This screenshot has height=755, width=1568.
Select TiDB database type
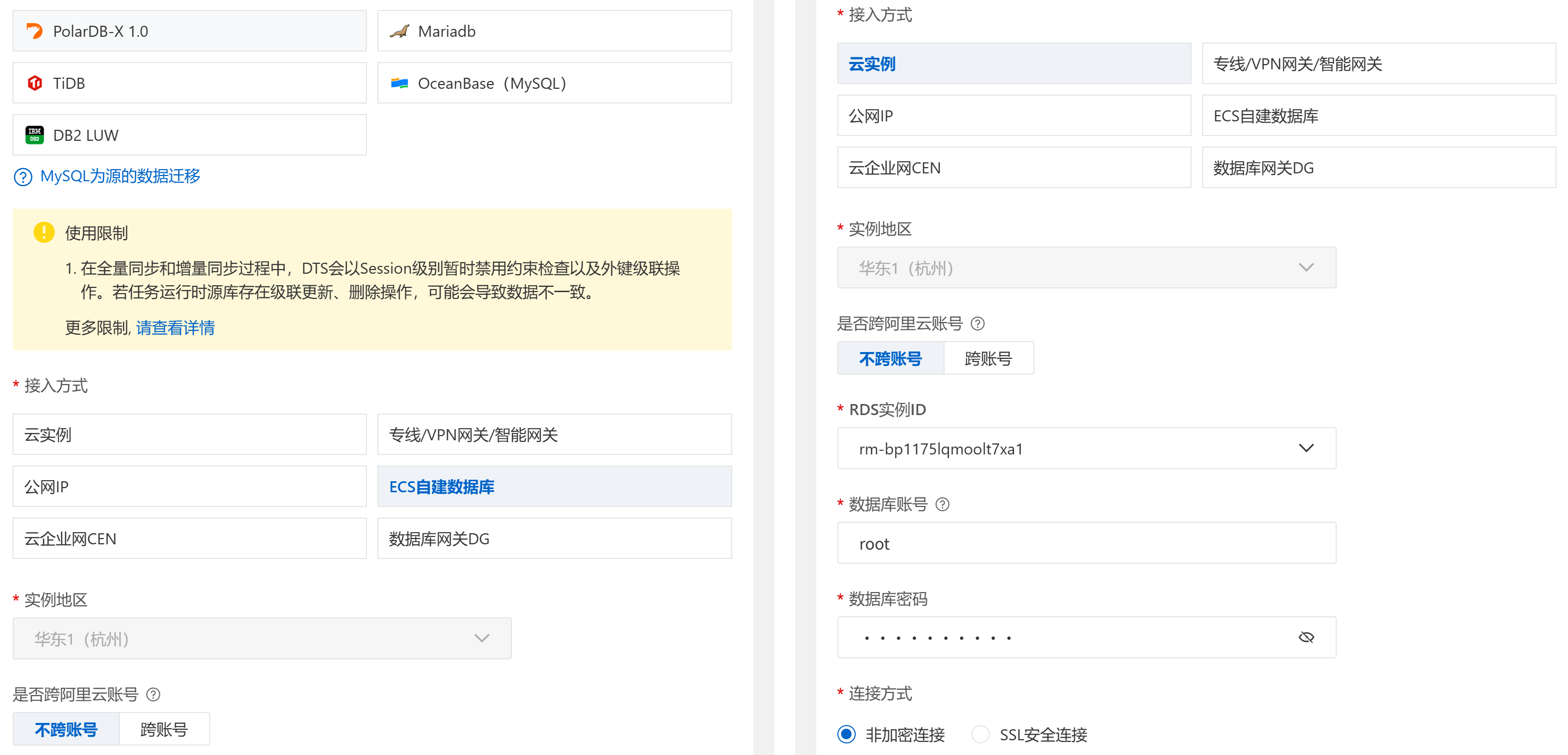[189, 82]
